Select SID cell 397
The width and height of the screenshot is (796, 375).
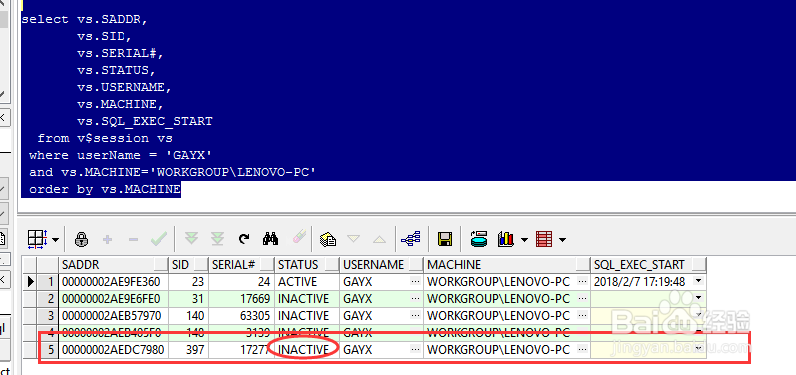[188, 350]
